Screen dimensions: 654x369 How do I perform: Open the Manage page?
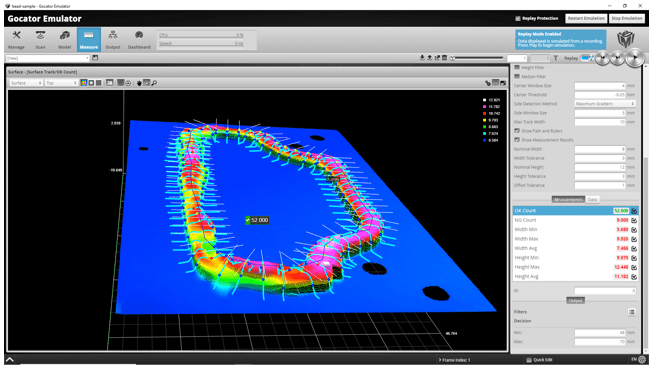16,40
